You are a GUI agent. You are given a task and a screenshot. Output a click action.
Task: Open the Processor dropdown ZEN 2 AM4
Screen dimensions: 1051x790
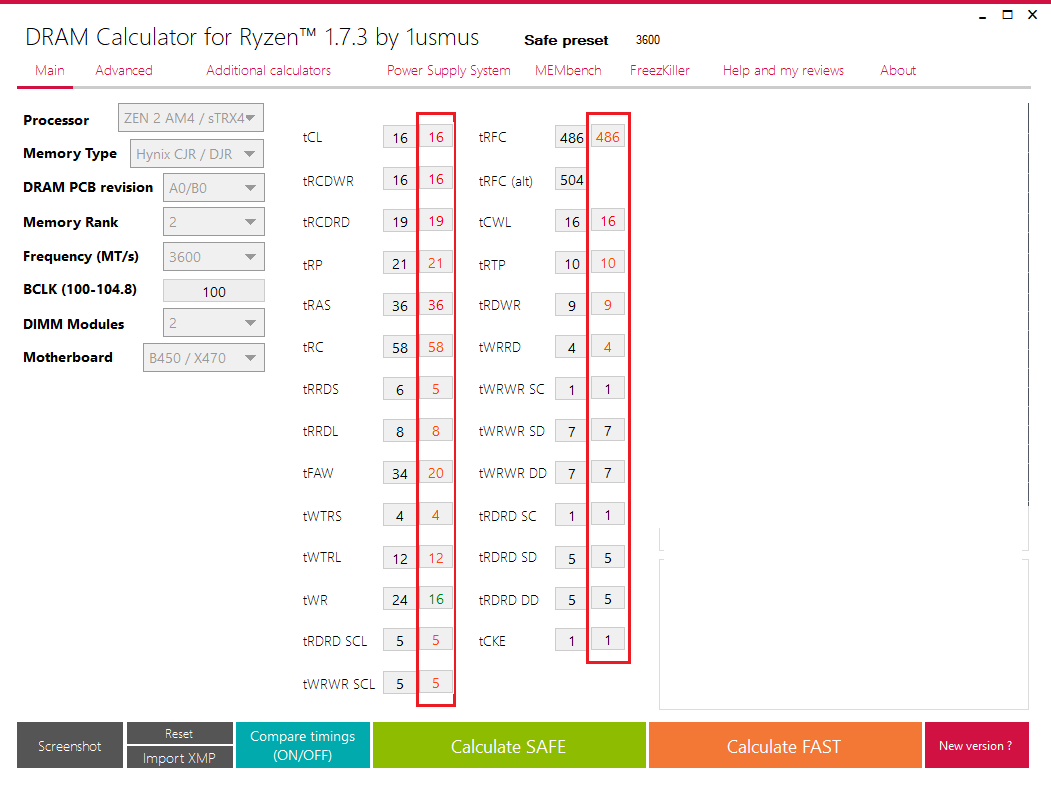(191, 118)
